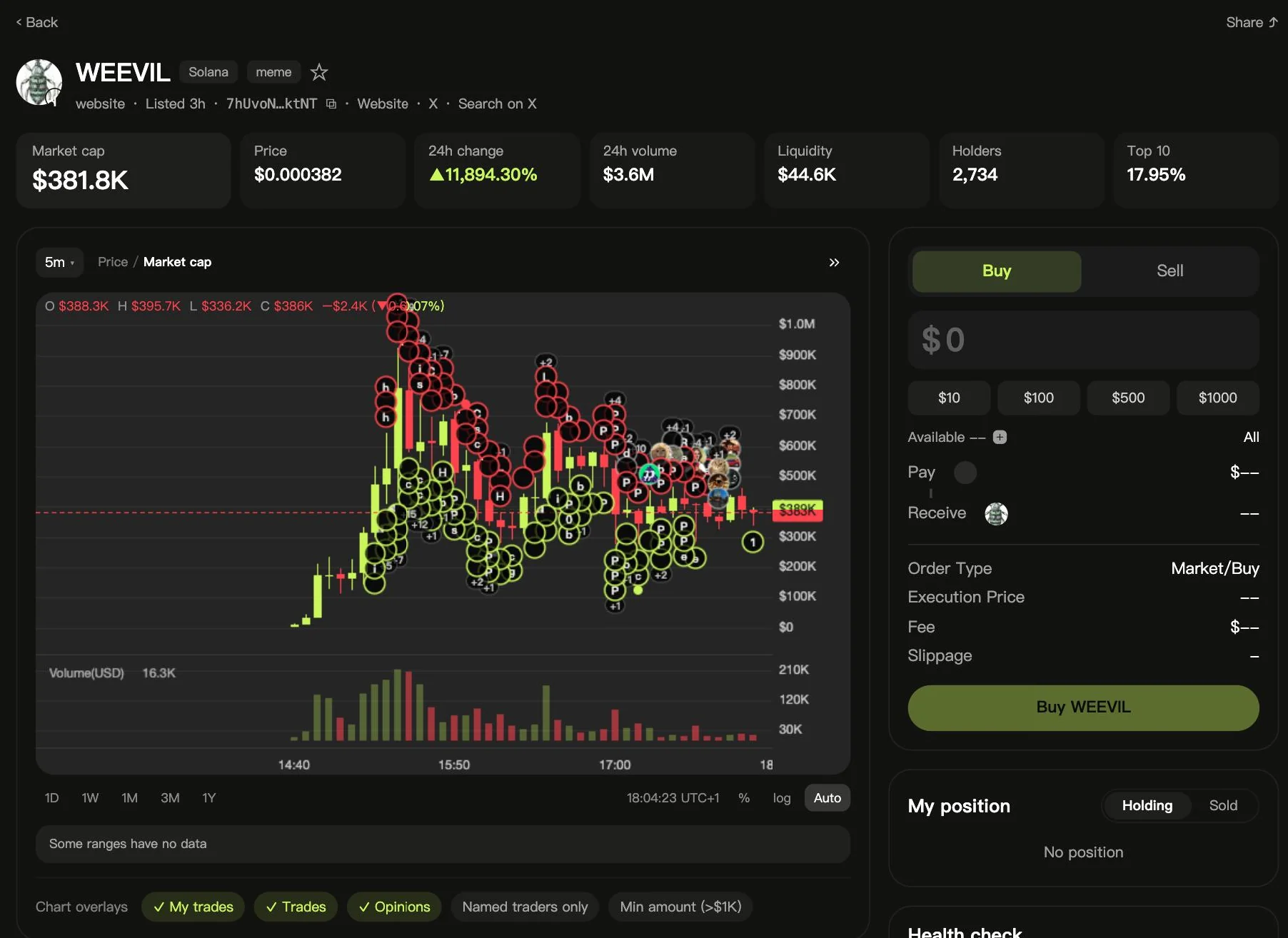Use All available balance
Screen dimensions: 1288x938
1251,438
